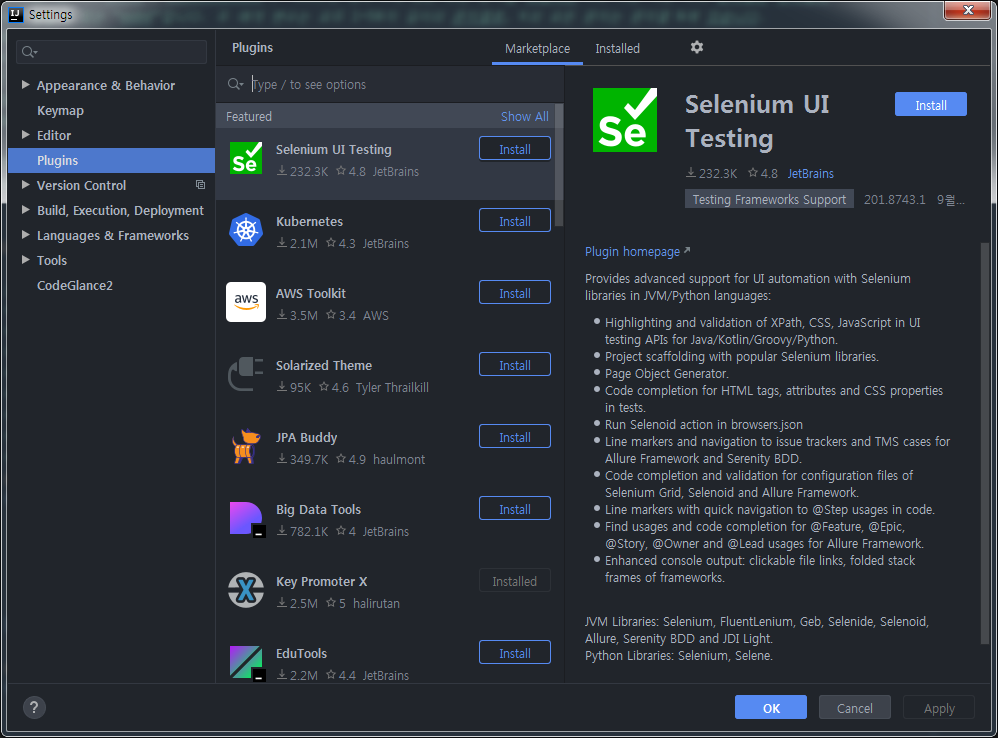Click the Selenium UI Testing list icon
Image resolution: width=998 pixels, height=738 pixels.
tap(246, 158)
